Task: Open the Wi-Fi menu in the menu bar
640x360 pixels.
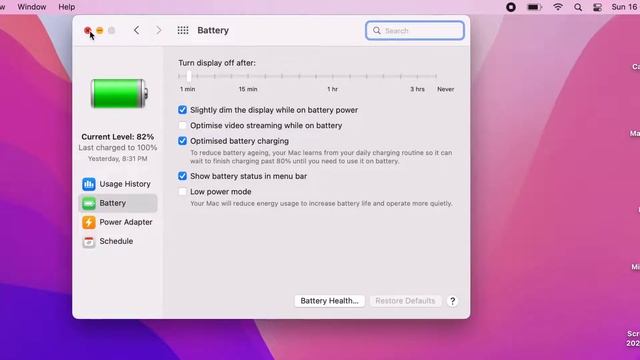Action: click(558, 7)
